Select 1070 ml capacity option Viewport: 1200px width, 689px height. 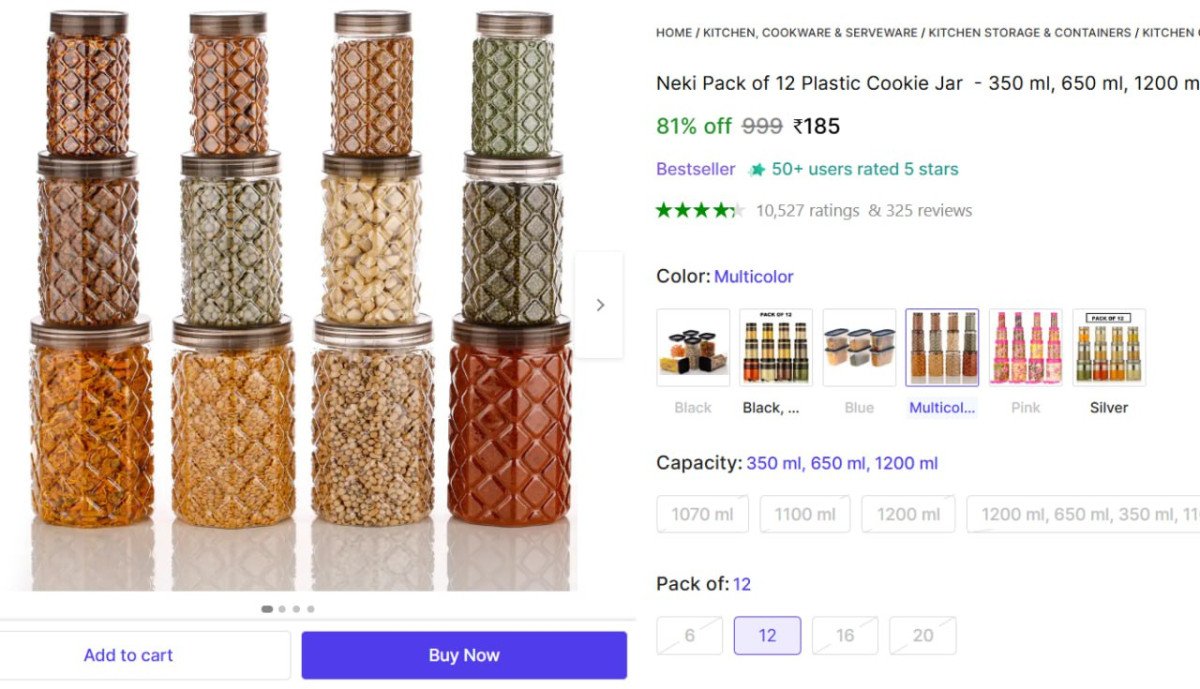point(702,514)
